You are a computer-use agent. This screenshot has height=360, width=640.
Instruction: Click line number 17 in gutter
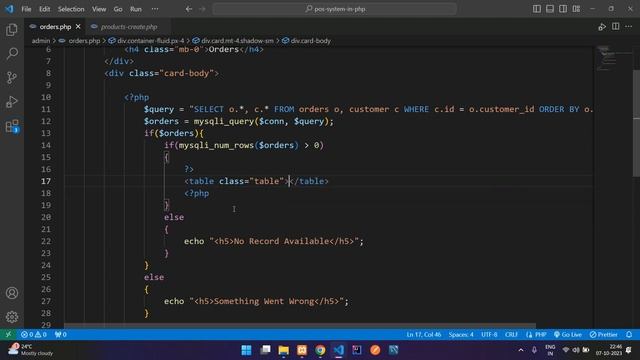46,181
